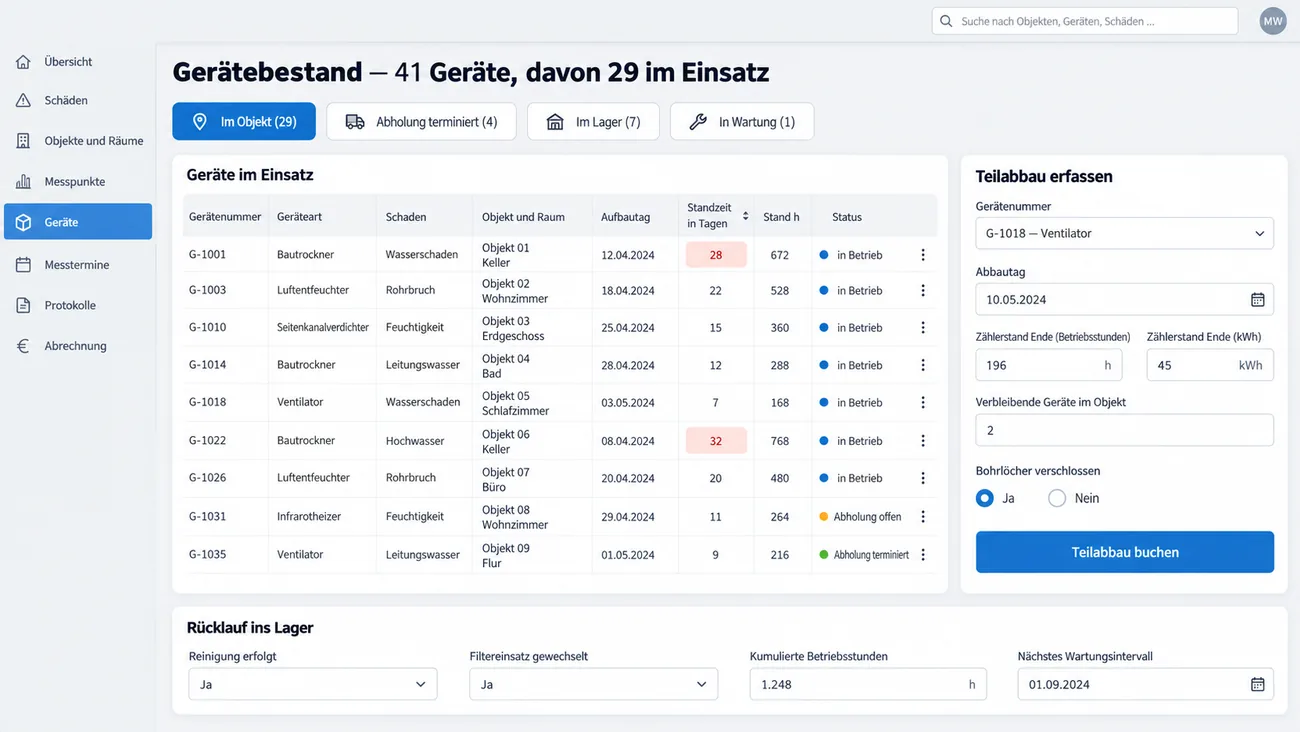Click Infrarotheizer device type cell
Image resolution: width=1300 pixels, height=732 pixels.
[308, 517]
